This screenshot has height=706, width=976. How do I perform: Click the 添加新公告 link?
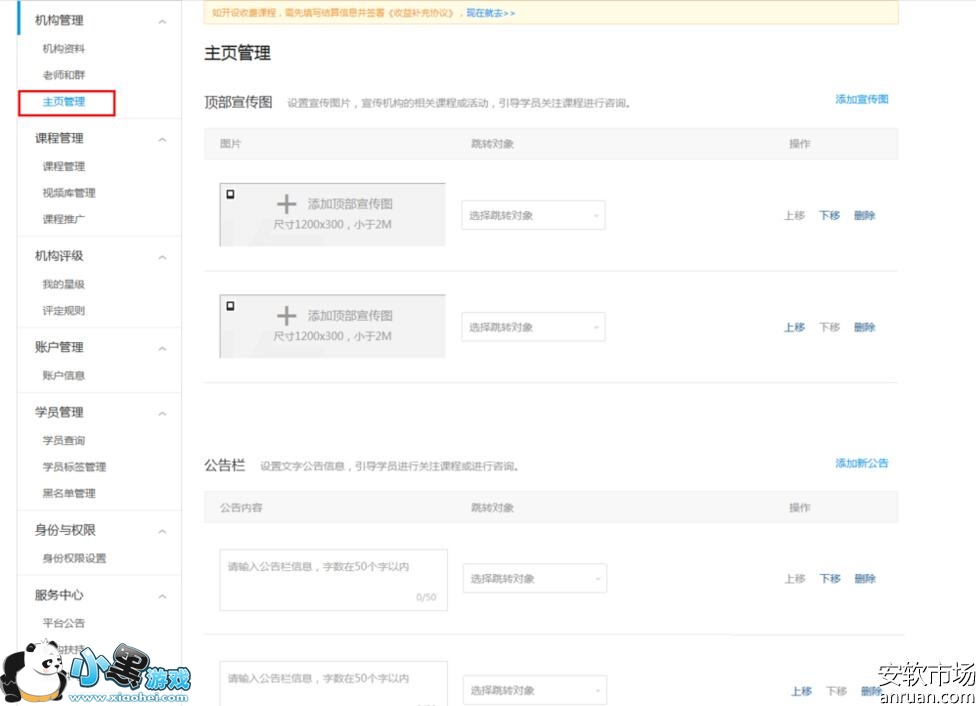pos(861,463)
